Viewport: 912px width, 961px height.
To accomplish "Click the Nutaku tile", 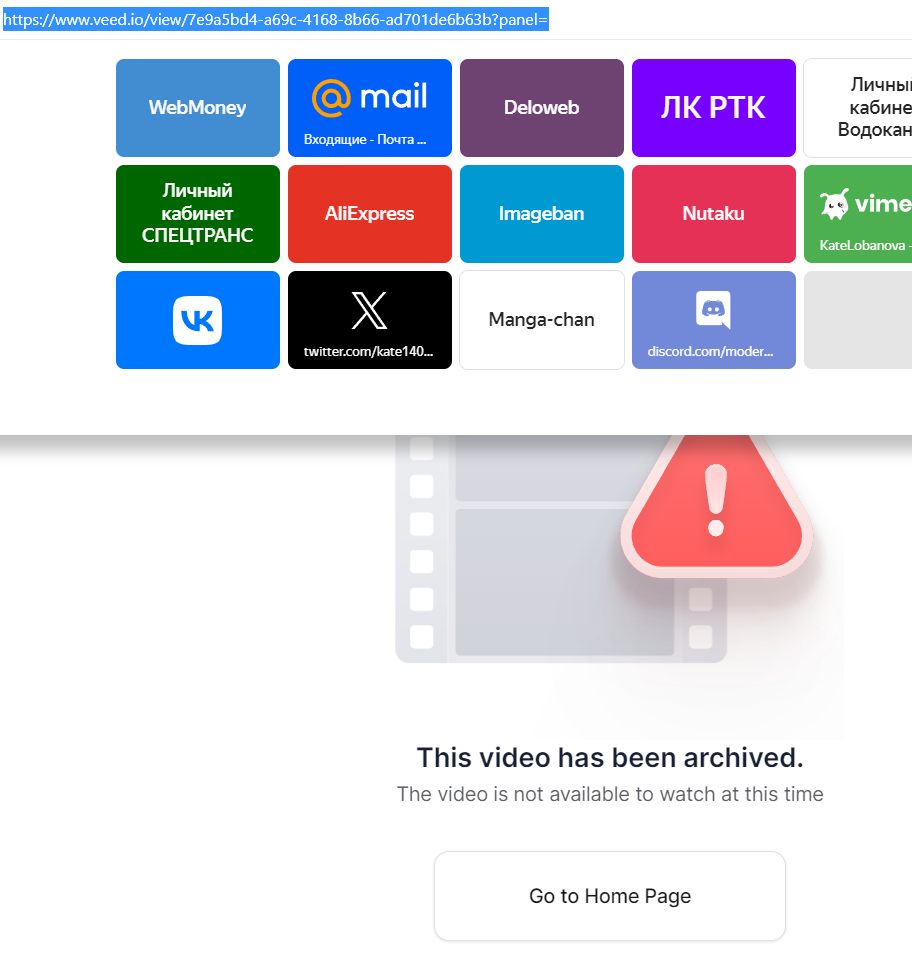I will coord(714,214).
